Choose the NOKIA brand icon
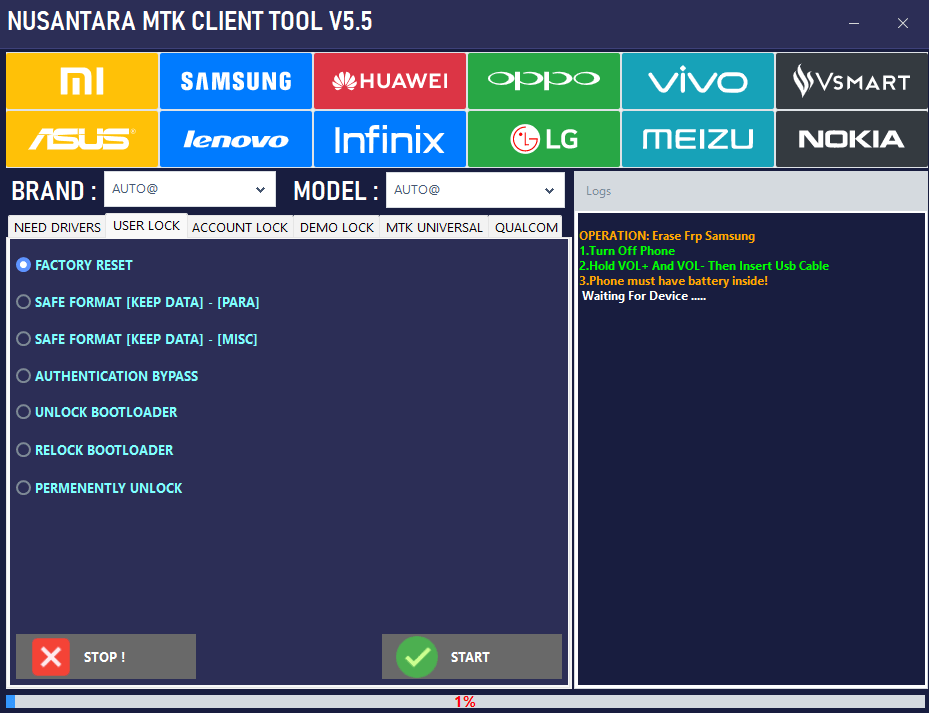The image size is (929, 713). pyautogui.click(x=851, y=139)
